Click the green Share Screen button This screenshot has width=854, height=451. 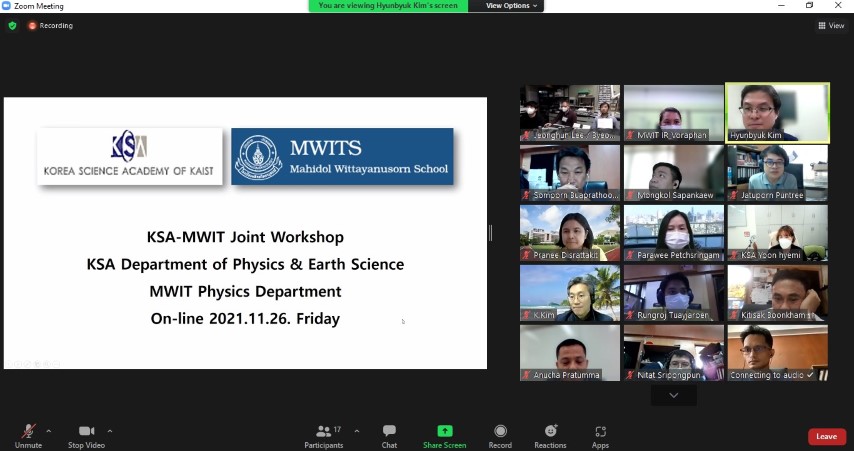click(444, 437)
